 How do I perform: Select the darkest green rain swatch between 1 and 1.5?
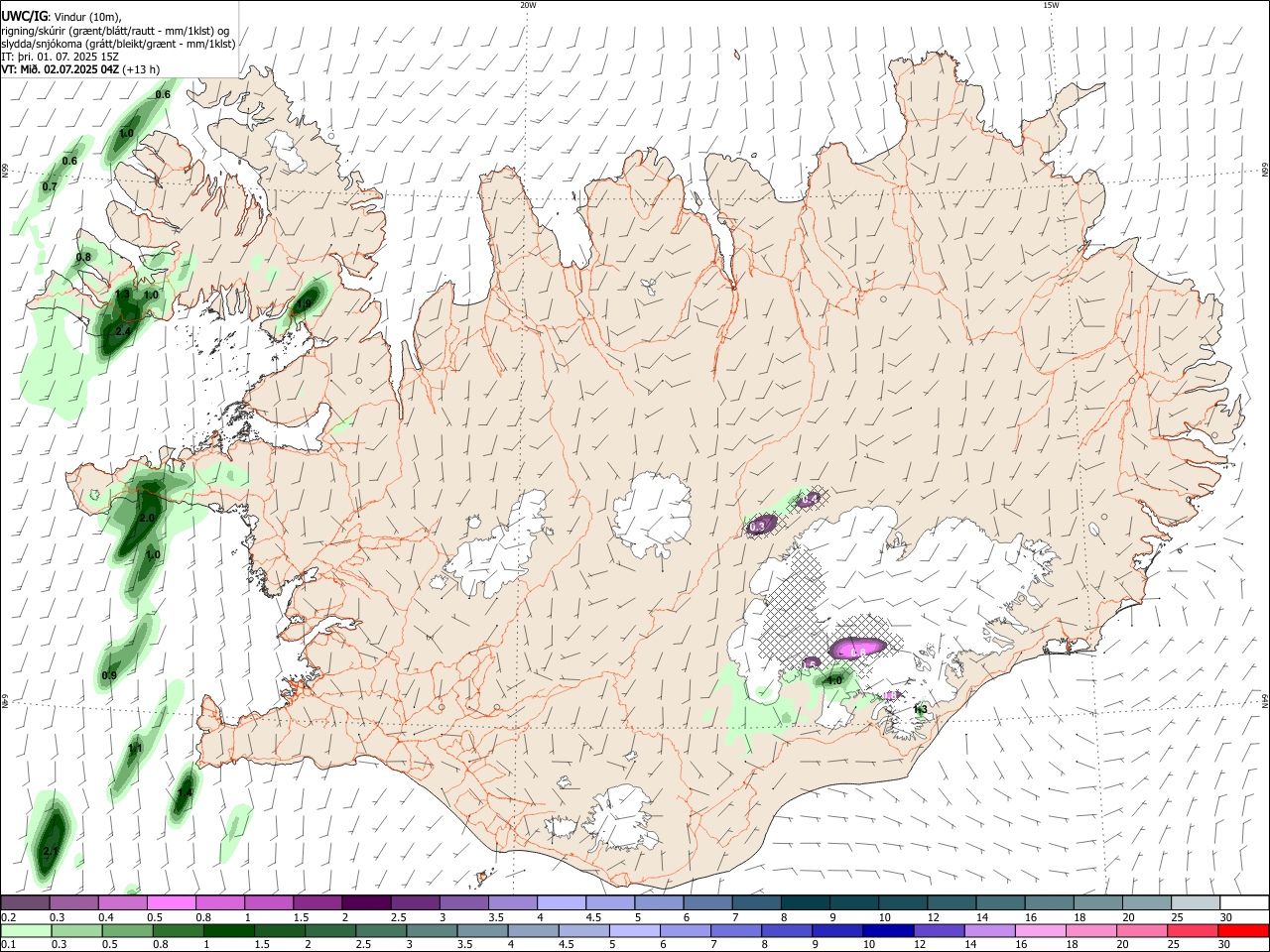tap(229, 930)
